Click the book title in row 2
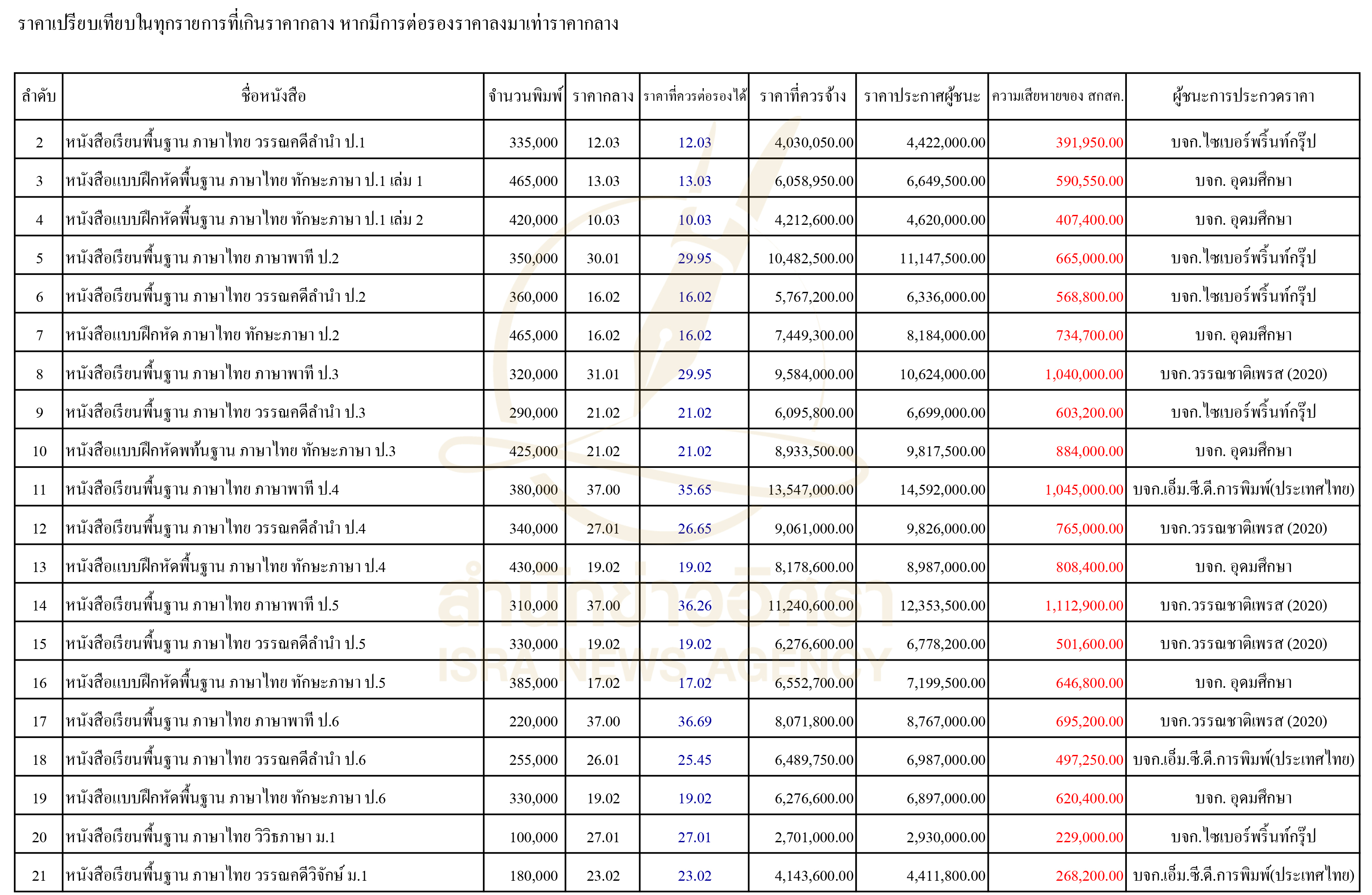1372x895 pixels. point(215,142)
